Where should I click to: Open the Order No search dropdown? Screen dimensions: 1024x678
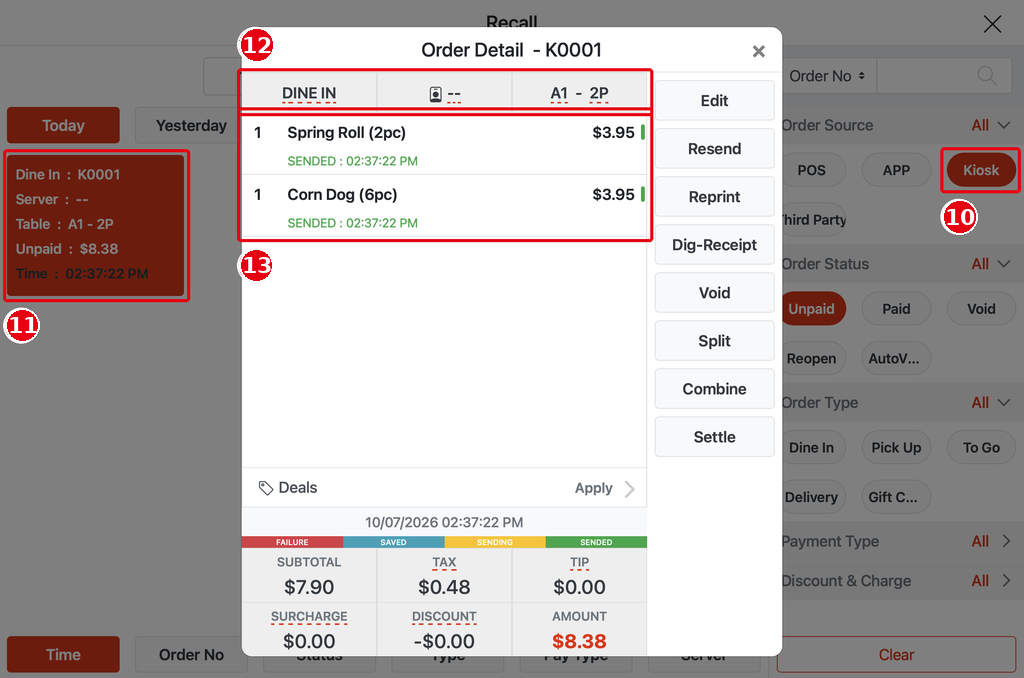coord(827,76)
